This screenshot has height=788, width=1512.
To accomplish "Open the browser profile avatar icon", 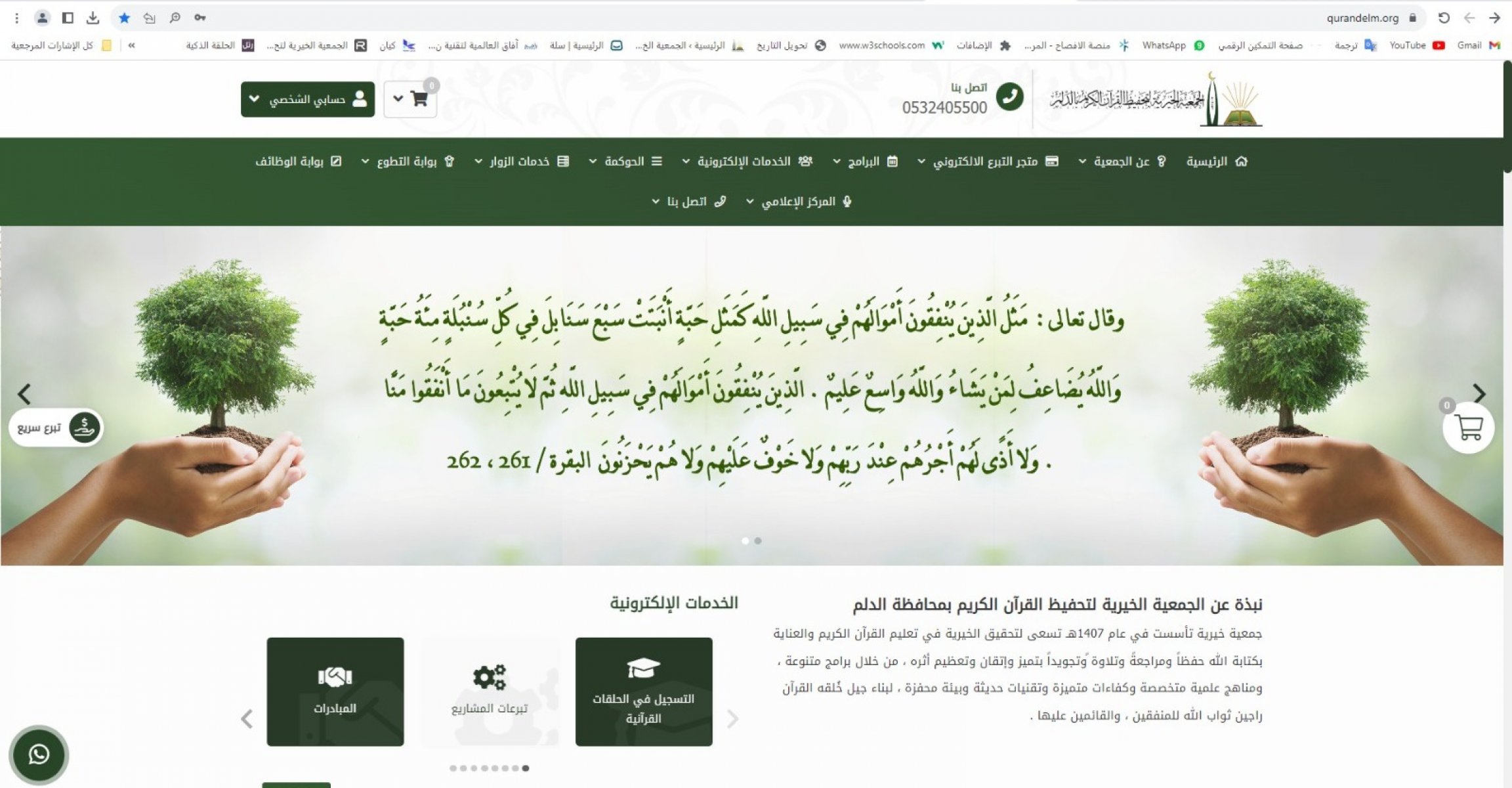I will [42, 18].
